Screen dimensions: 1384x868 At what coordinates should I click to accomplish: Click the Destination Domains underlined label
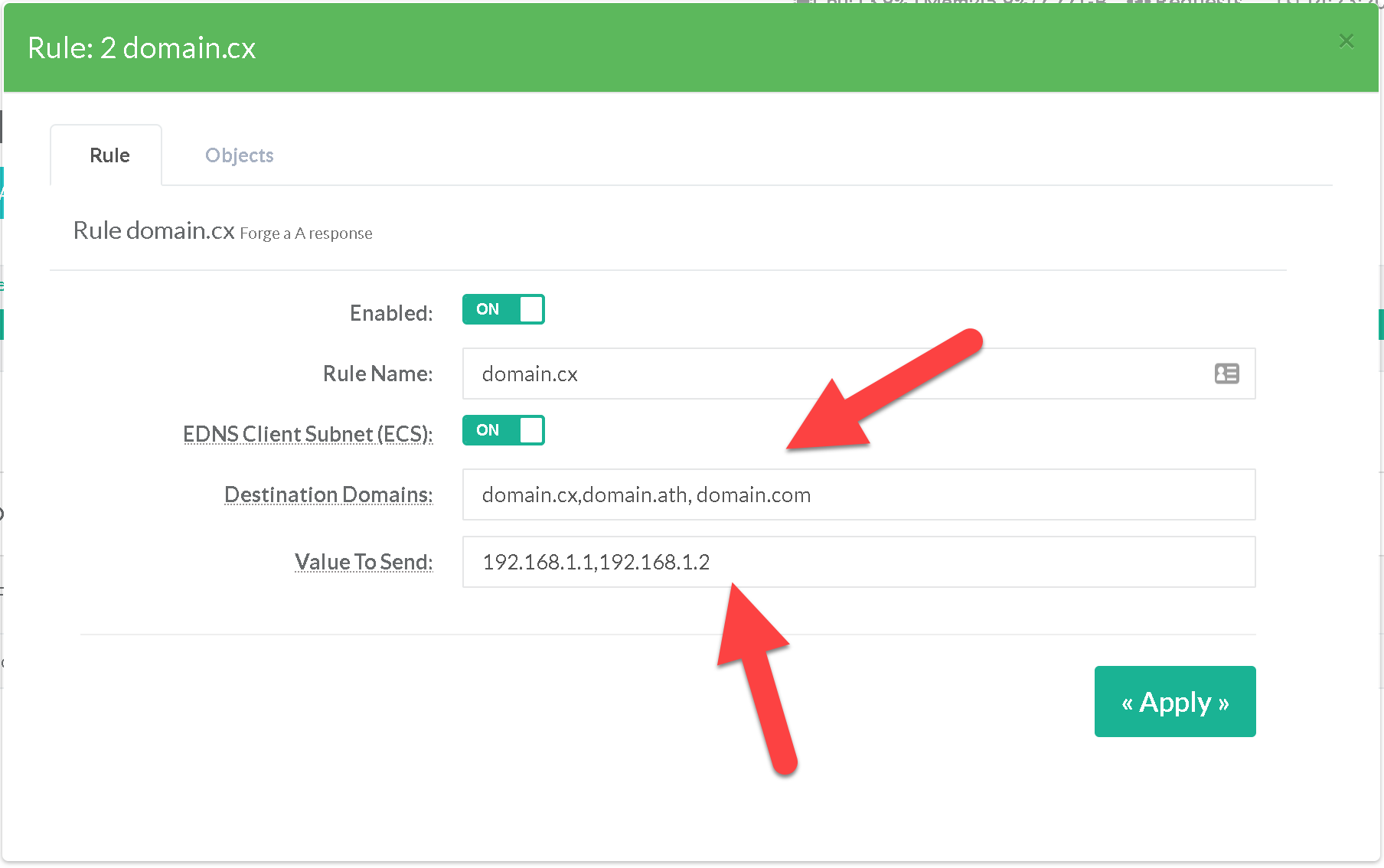(328, 494)
